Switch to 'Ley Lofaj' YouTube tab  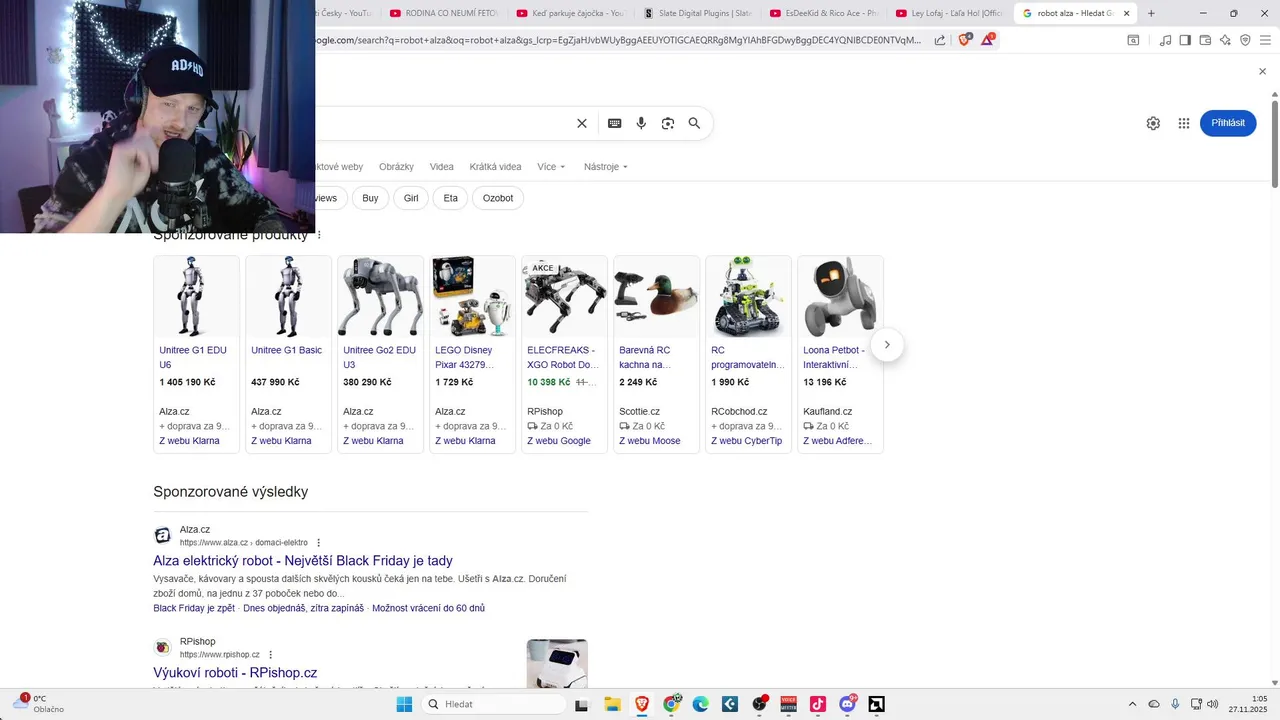(952, 13)
